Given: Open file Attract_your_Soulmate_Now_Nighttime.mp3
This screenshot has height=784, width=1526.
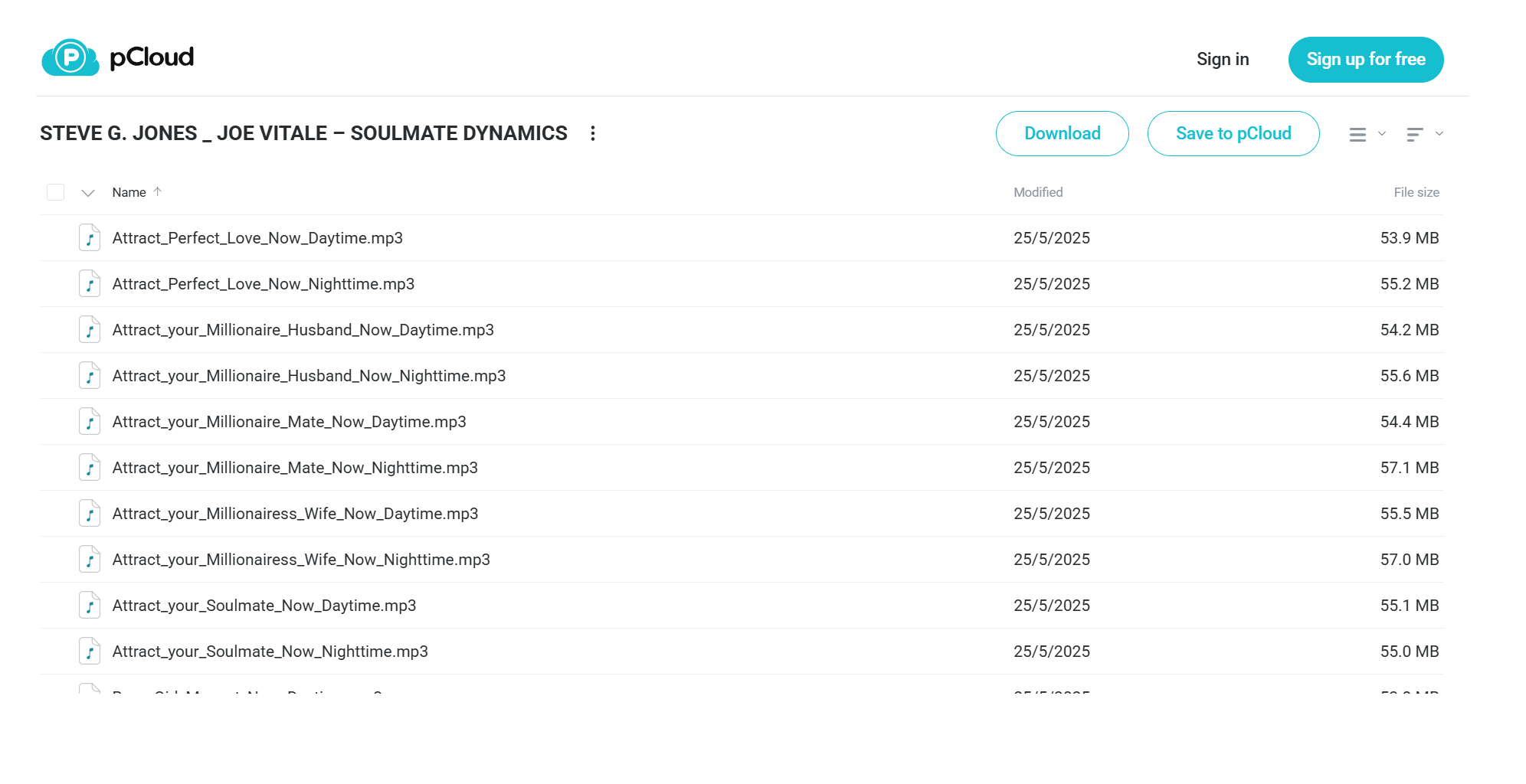Looking at the screenshot, I should point(270,652).
